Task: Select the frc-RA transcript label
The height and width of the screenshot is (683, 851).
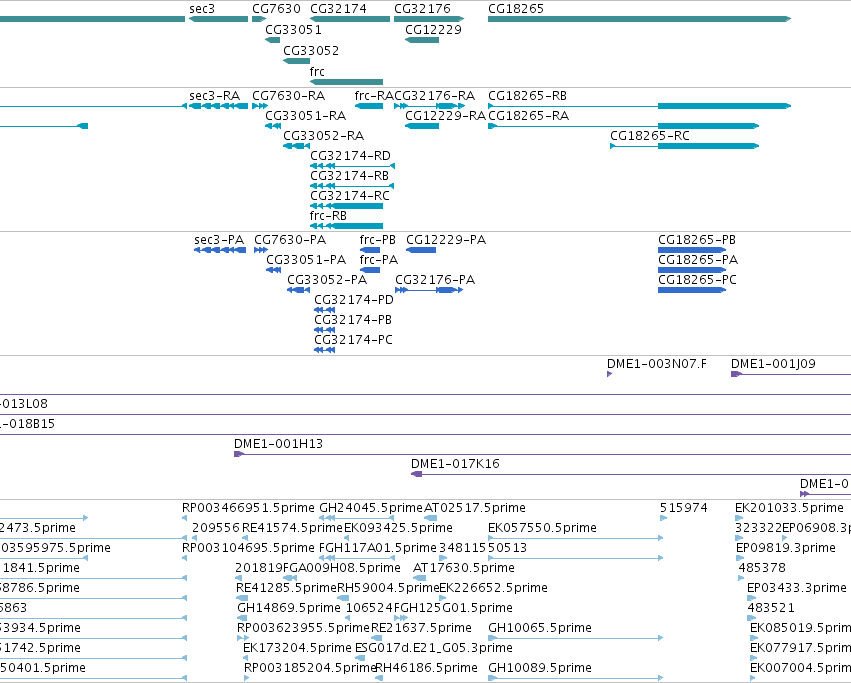Action: [x=374, y=96]
